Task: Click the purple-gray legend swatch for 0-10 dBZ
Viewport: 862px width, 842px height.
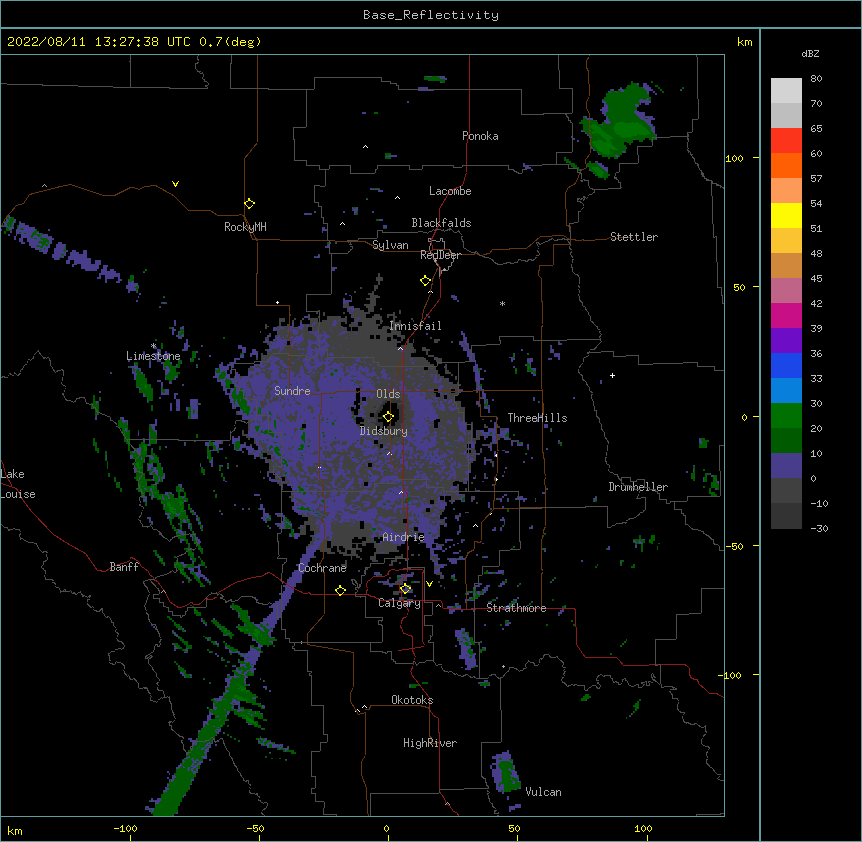Action: (786, 466)
